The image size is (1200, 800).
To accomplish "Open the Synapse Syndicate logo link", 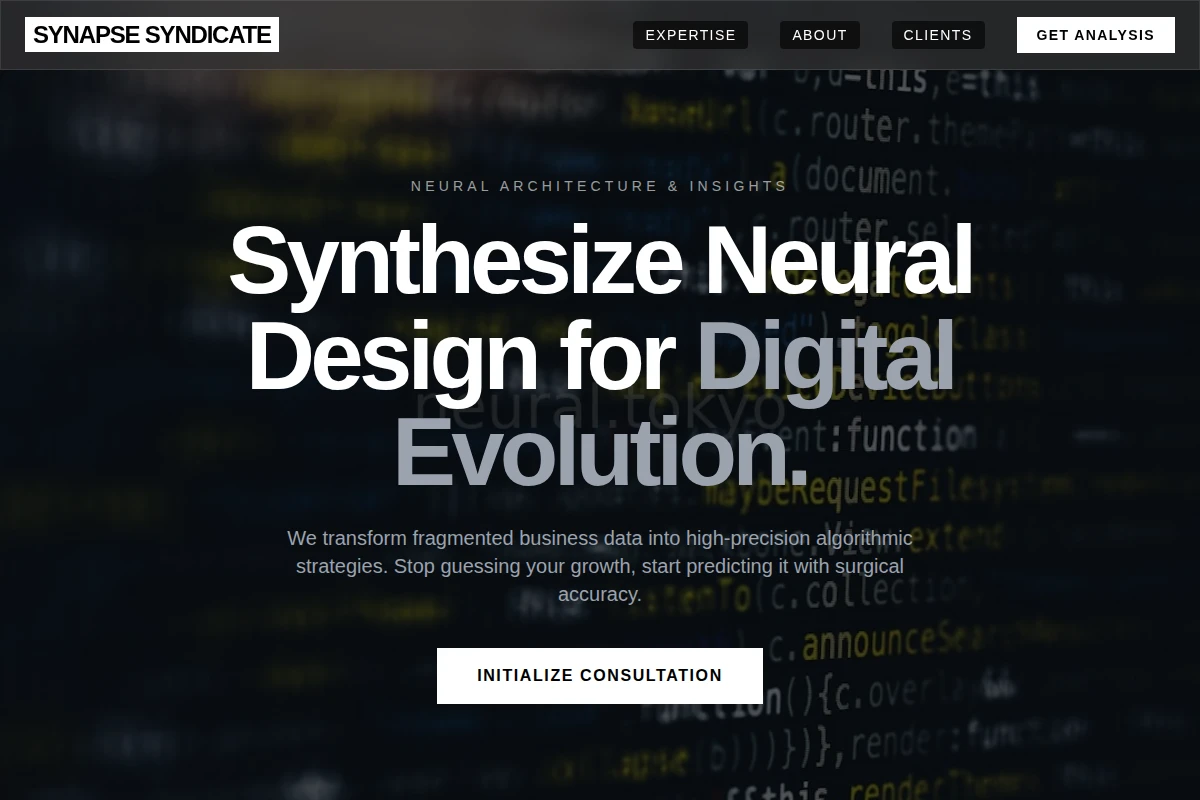I will (152, 35).
